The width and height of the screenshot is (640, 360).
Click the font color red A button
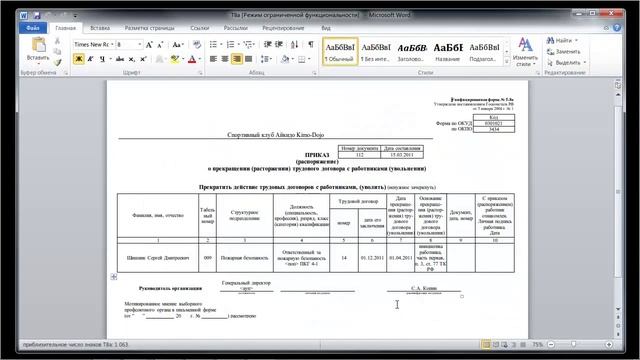tap(192, 59)
